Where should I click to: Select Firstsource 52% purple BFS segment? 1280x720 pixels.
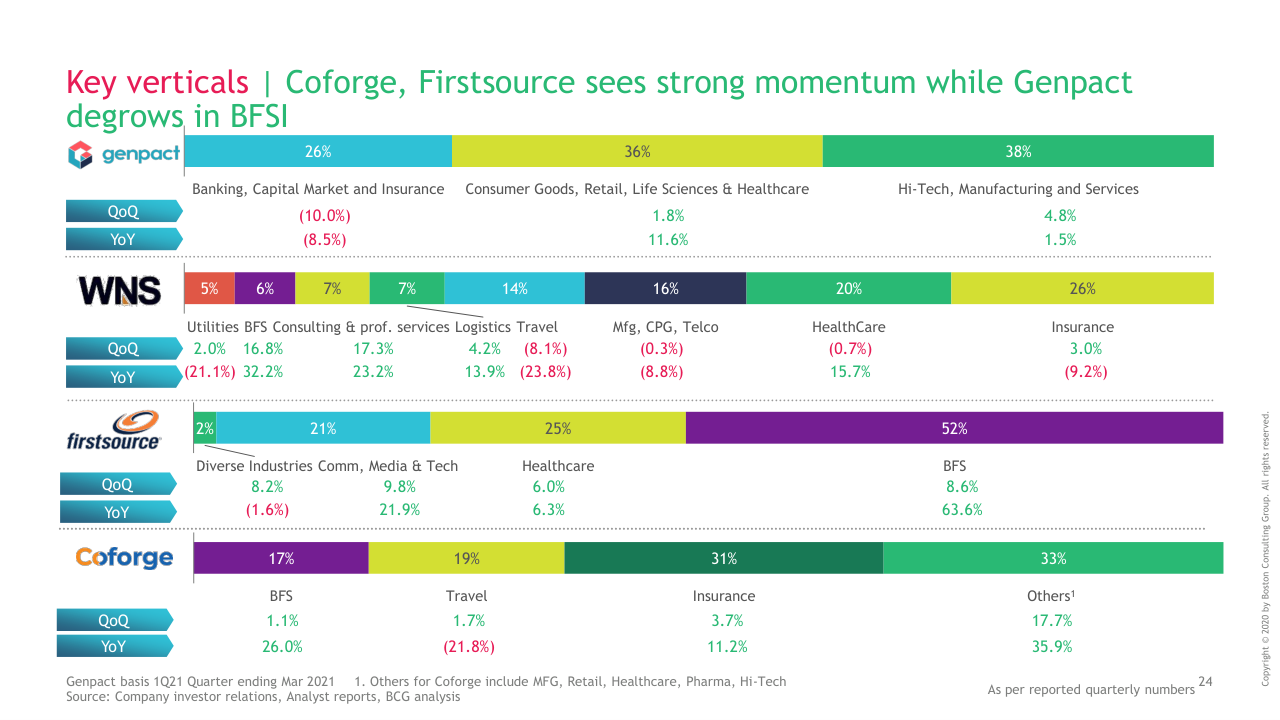click(954, 428)
